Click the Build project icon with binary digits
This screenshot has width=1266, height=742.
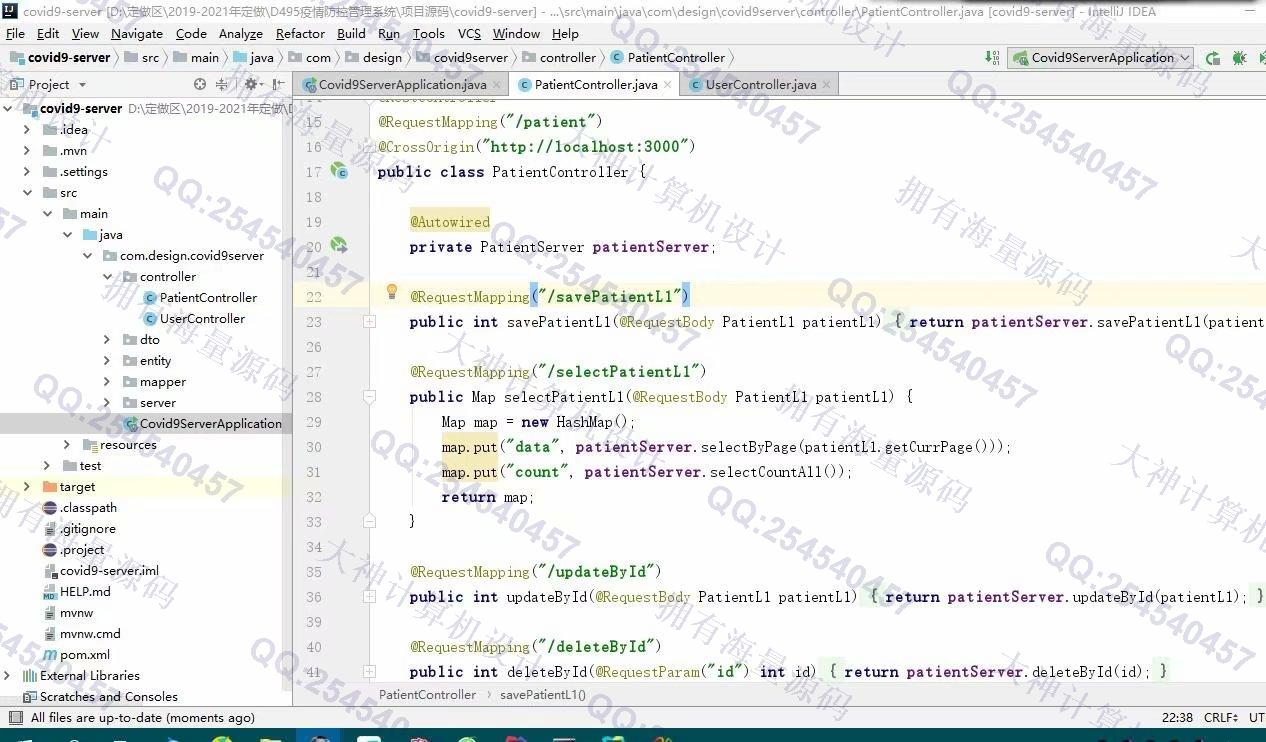(x=992, y=58)
